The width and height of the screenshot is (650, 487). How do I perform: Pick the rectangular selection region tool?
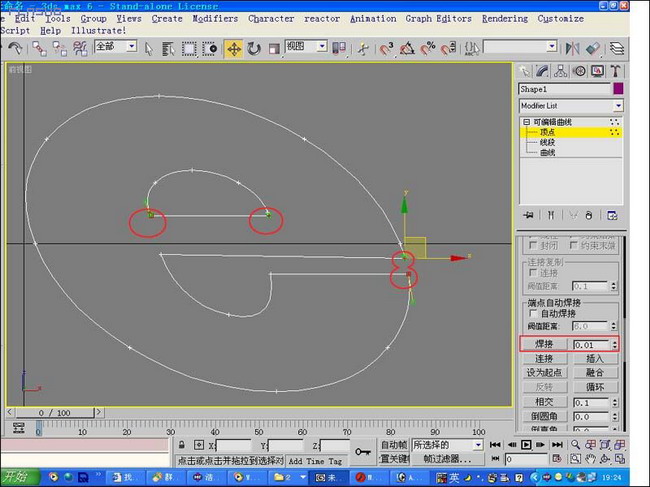pyautogui.click(x=189, y=49)
